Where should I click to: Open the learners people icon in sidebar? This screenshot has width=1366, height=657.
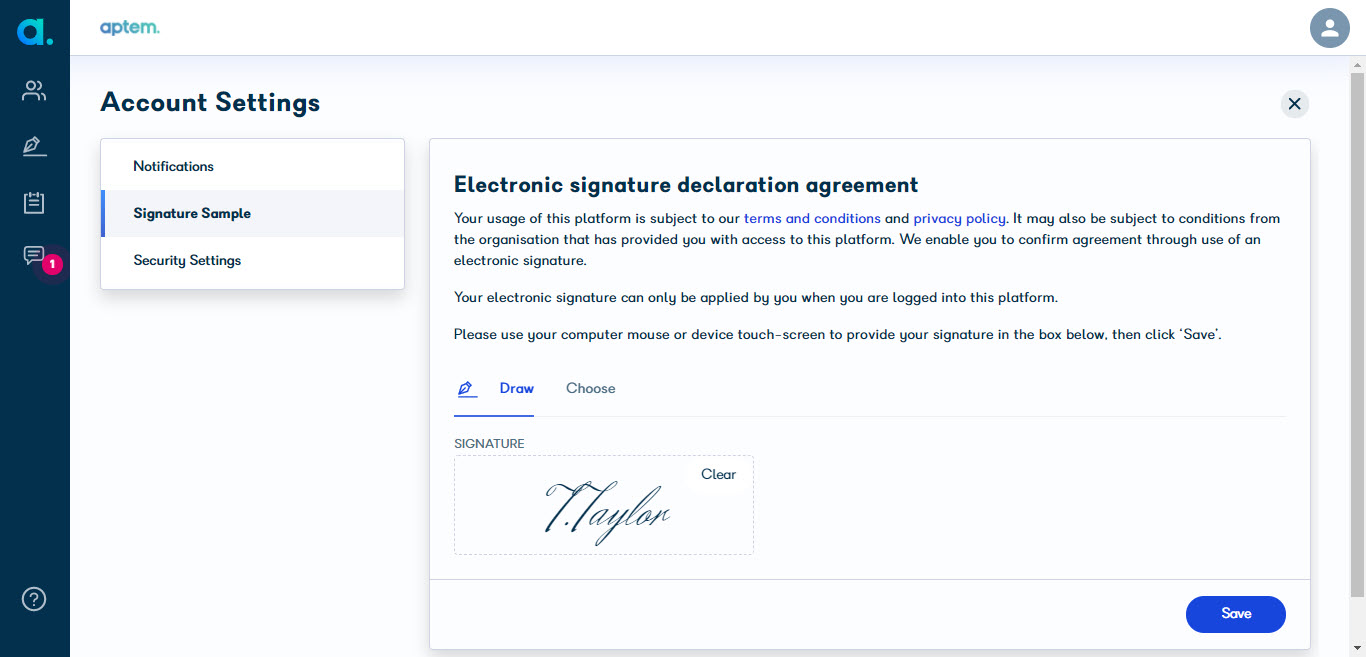(34, 91)
